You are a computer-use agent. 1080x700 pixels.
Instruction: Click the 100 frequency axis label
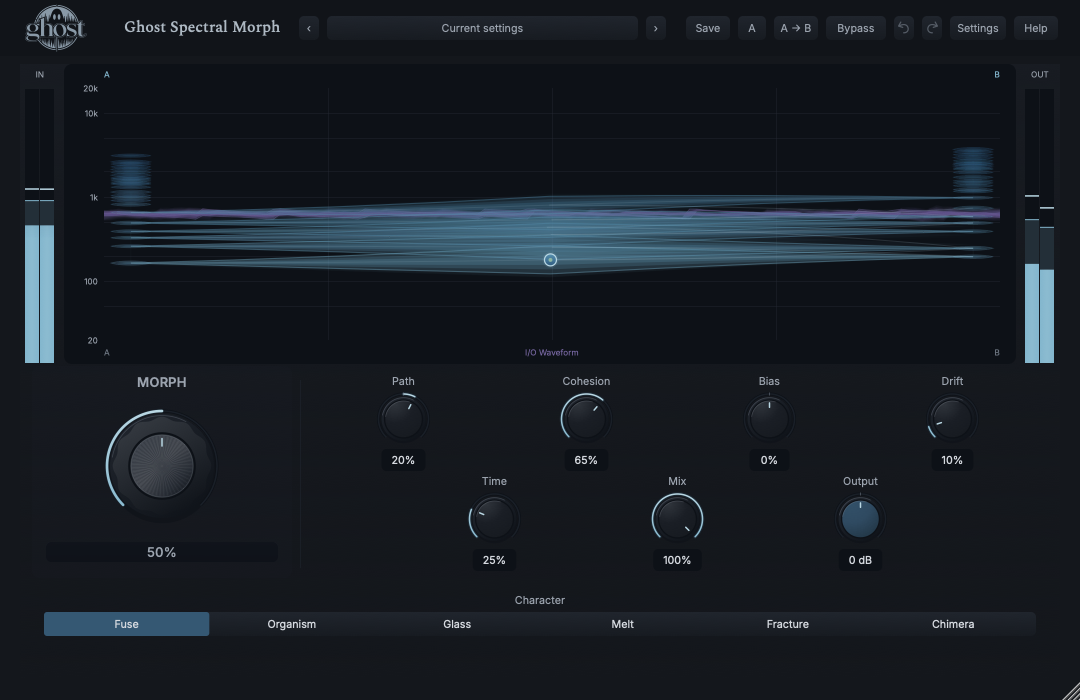[x=91, y=282]
